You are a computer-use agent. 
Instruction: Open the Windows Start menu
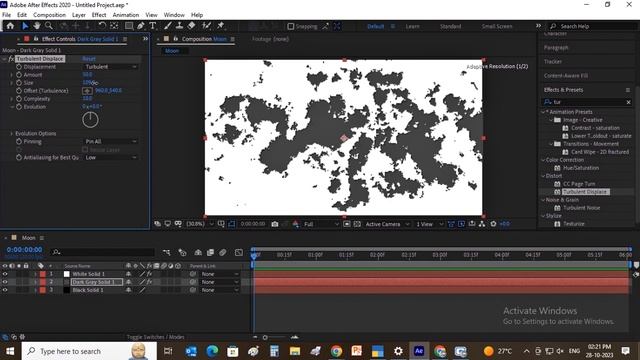pos(10,351)
